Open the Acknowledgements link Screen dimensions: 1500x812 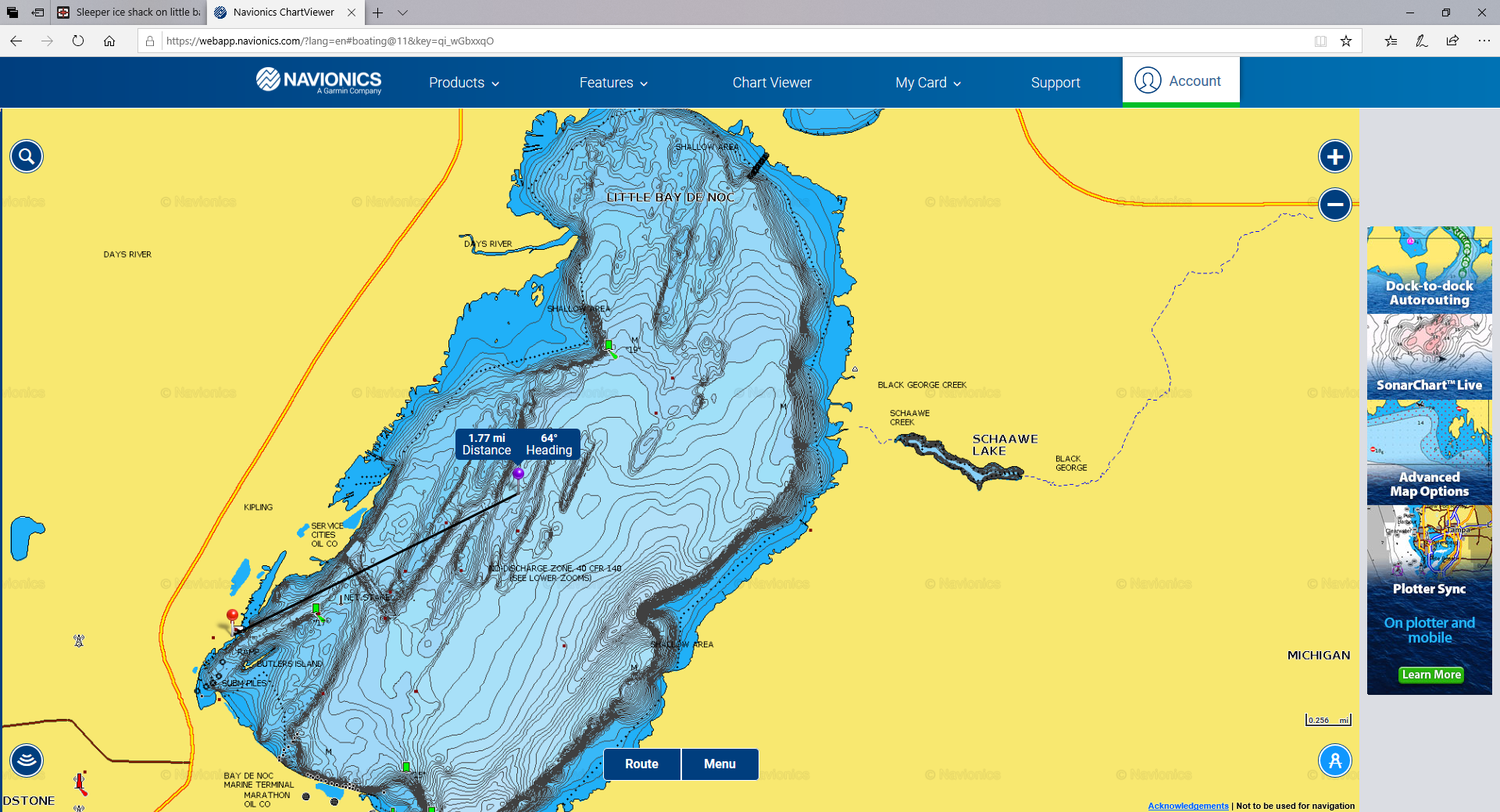[1187, 806]
